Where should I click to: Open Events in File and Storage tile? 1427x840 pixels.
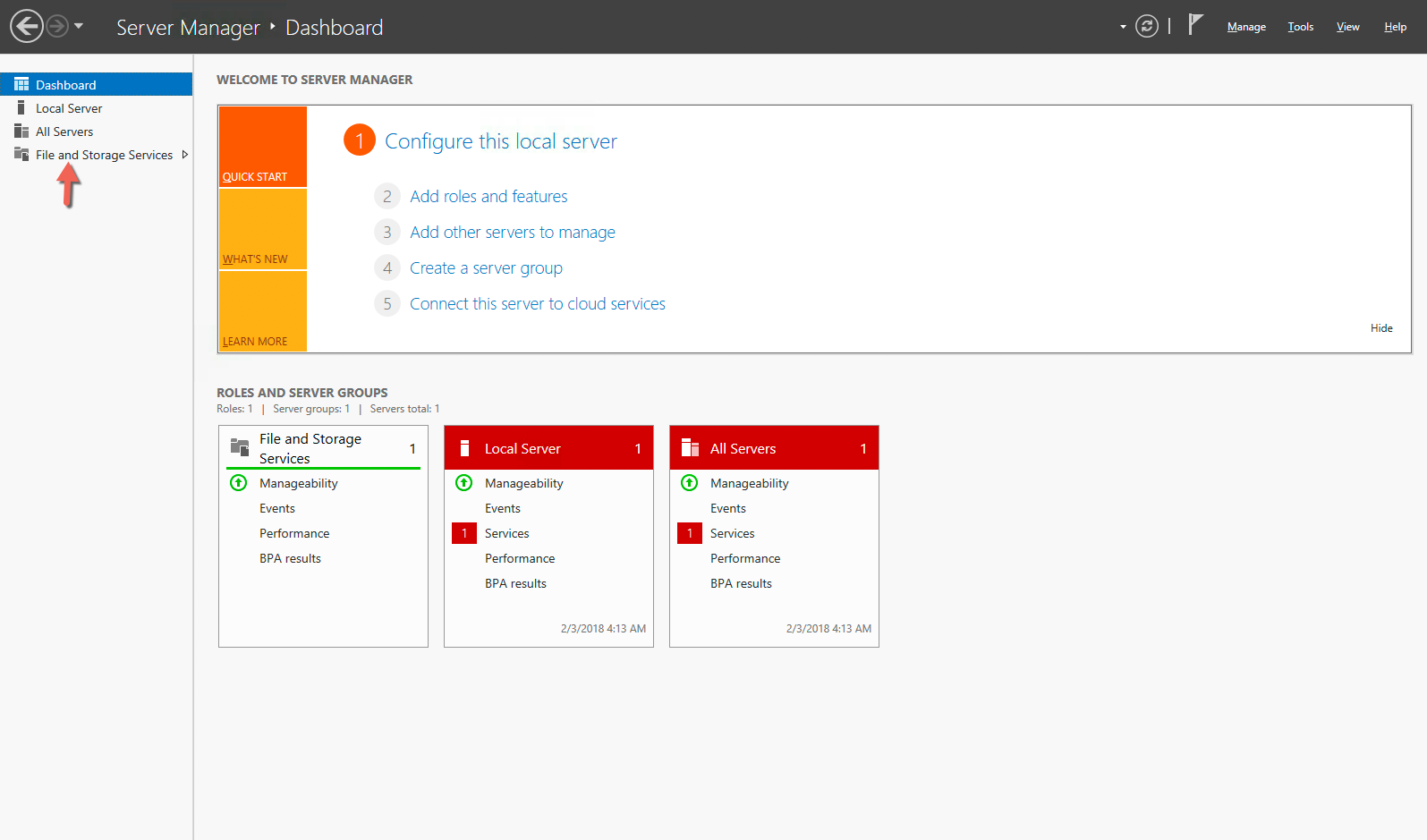pos(277,508)
